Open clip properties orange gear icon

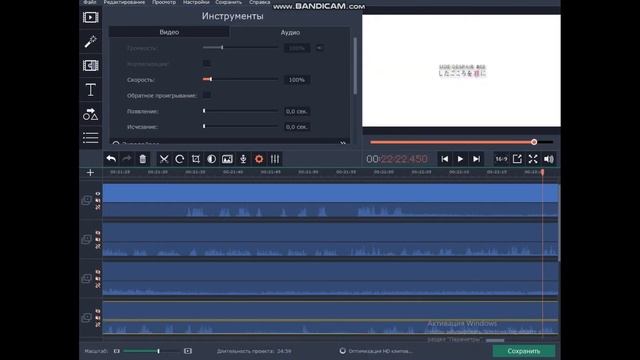pos(259,159)
